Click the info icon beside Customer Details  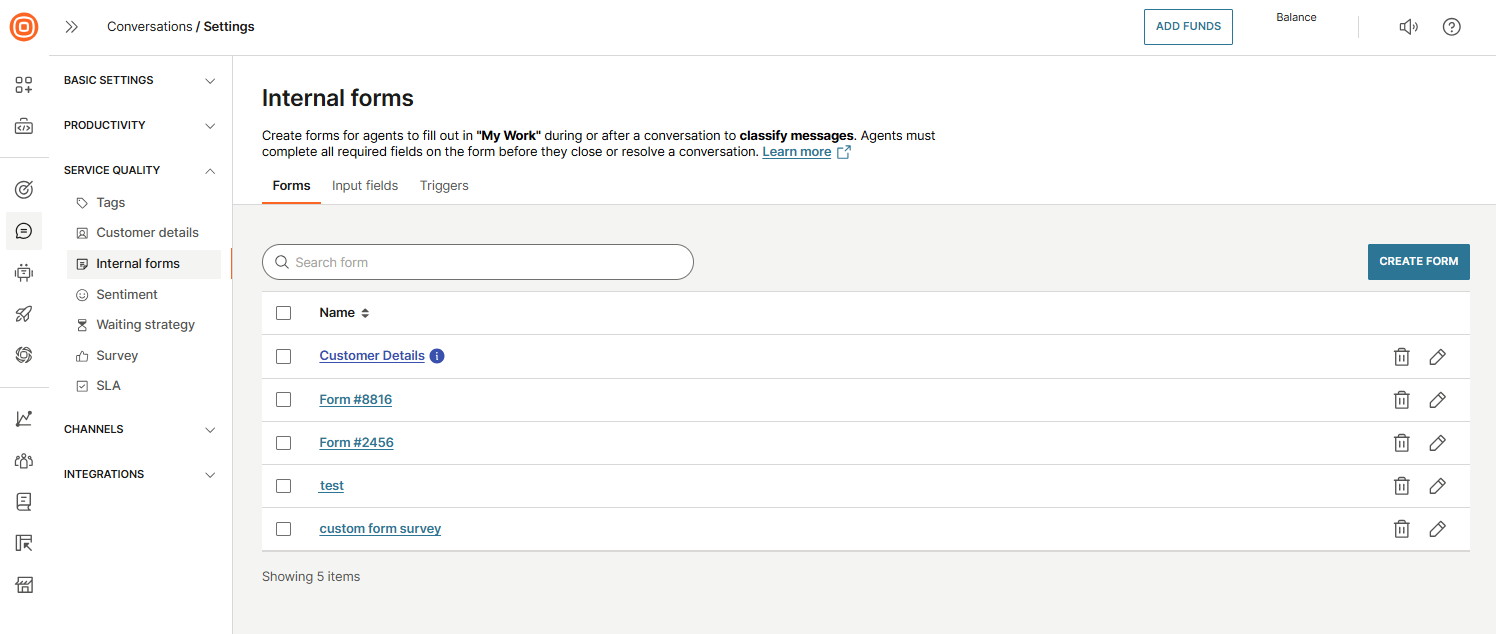437,356
